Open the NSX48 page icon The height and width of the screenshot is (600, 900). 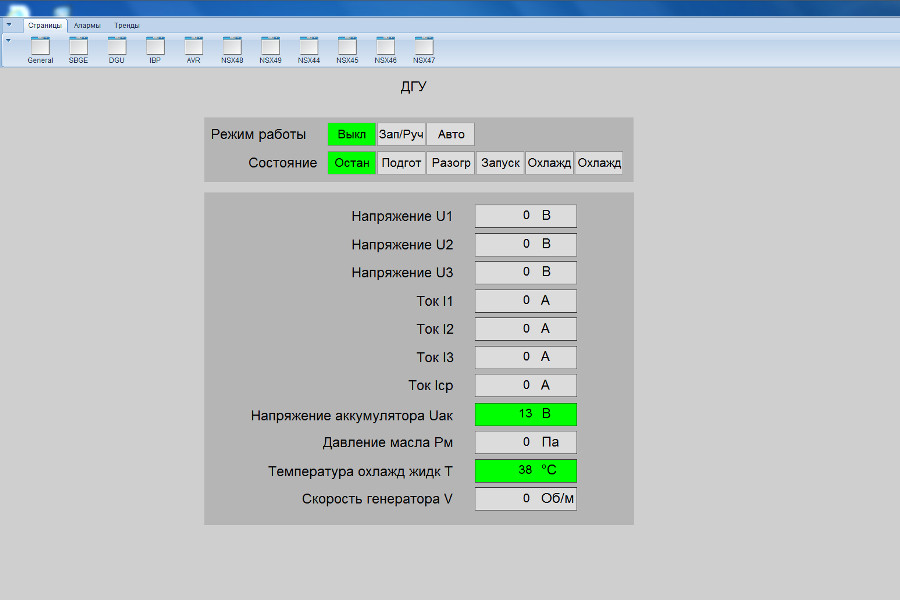(x=232, y=50)
